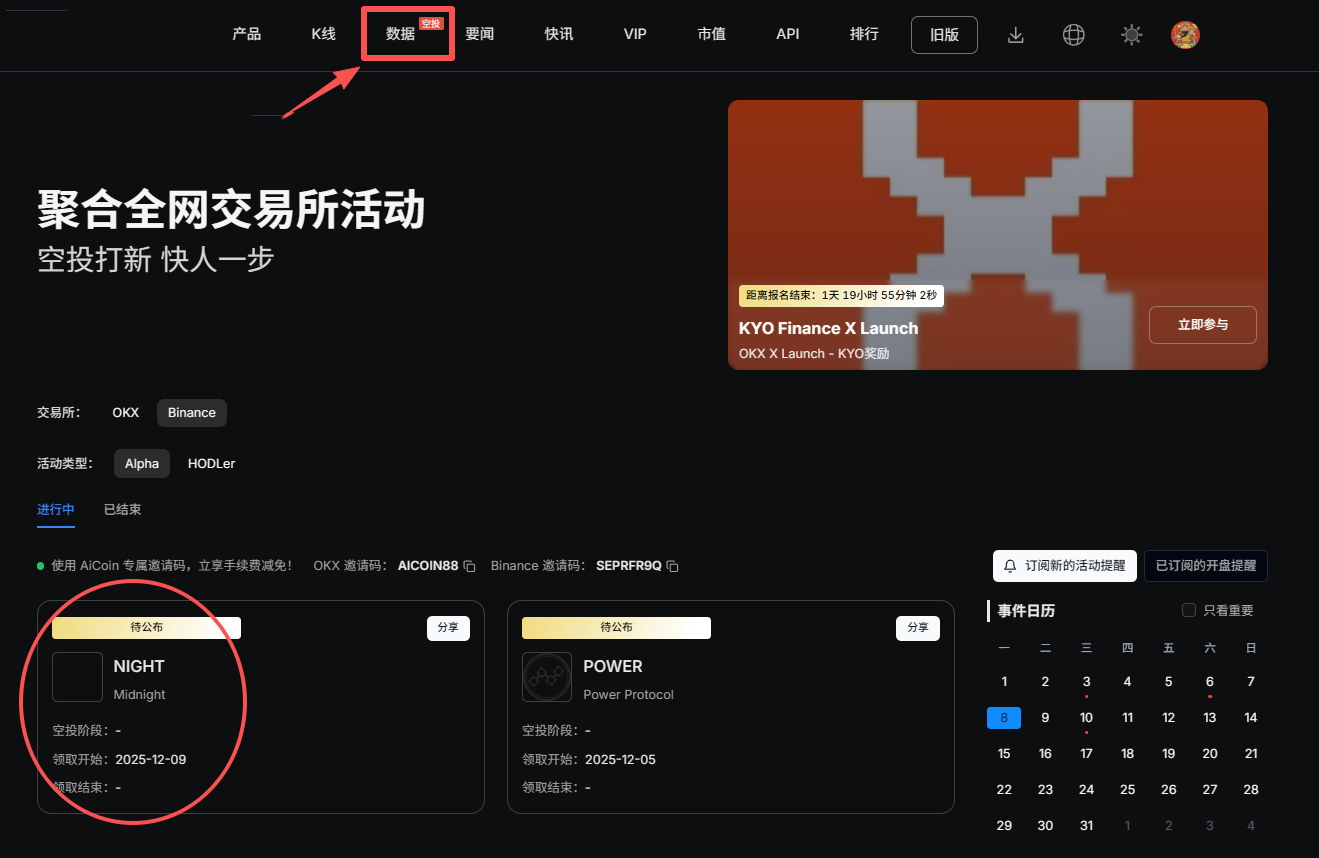
Task: Select date 6 in the event calendar
Action: 1210,682
